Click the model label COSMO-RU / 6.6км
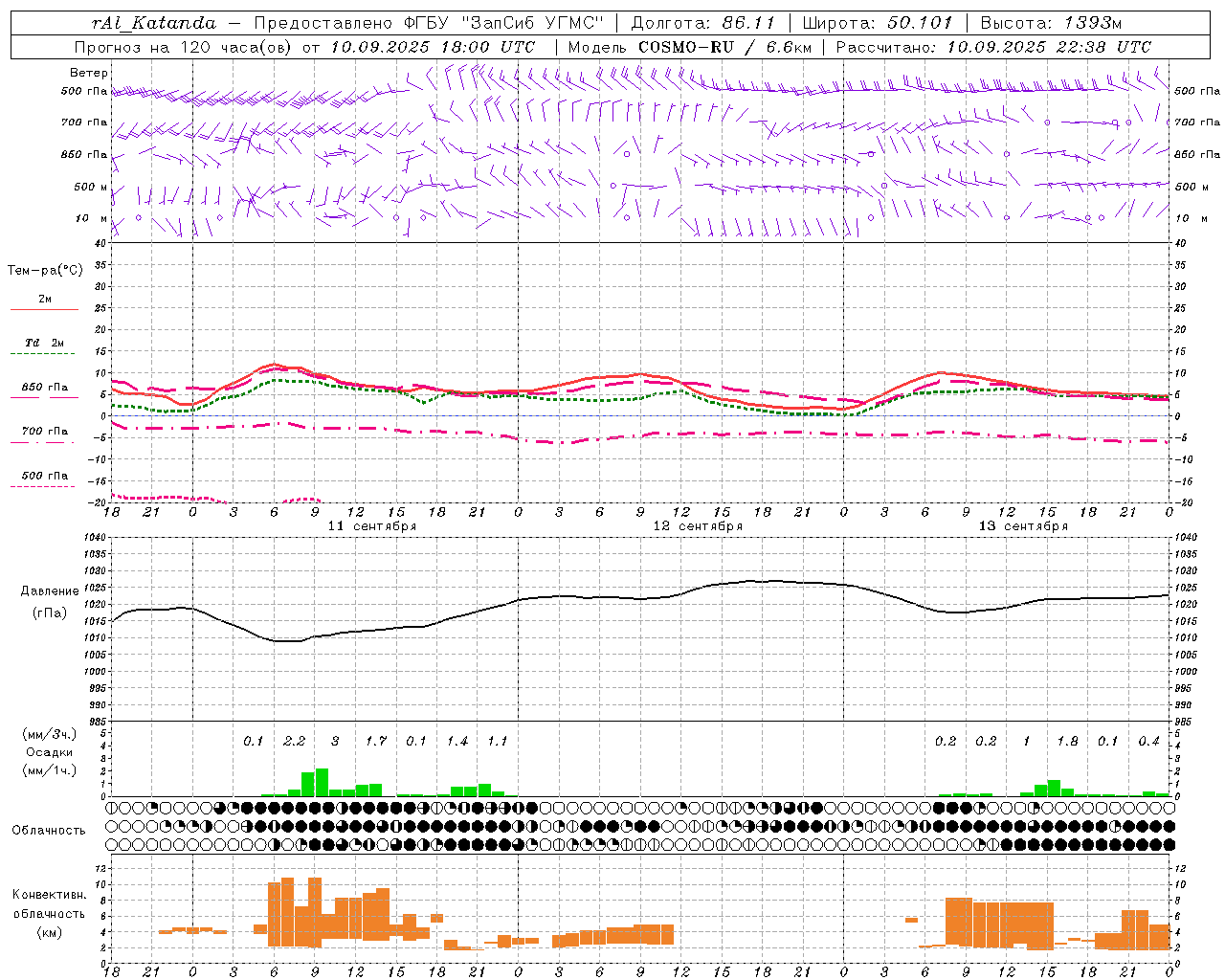The height and width of the screenshot is (980, 1225). 724,47
